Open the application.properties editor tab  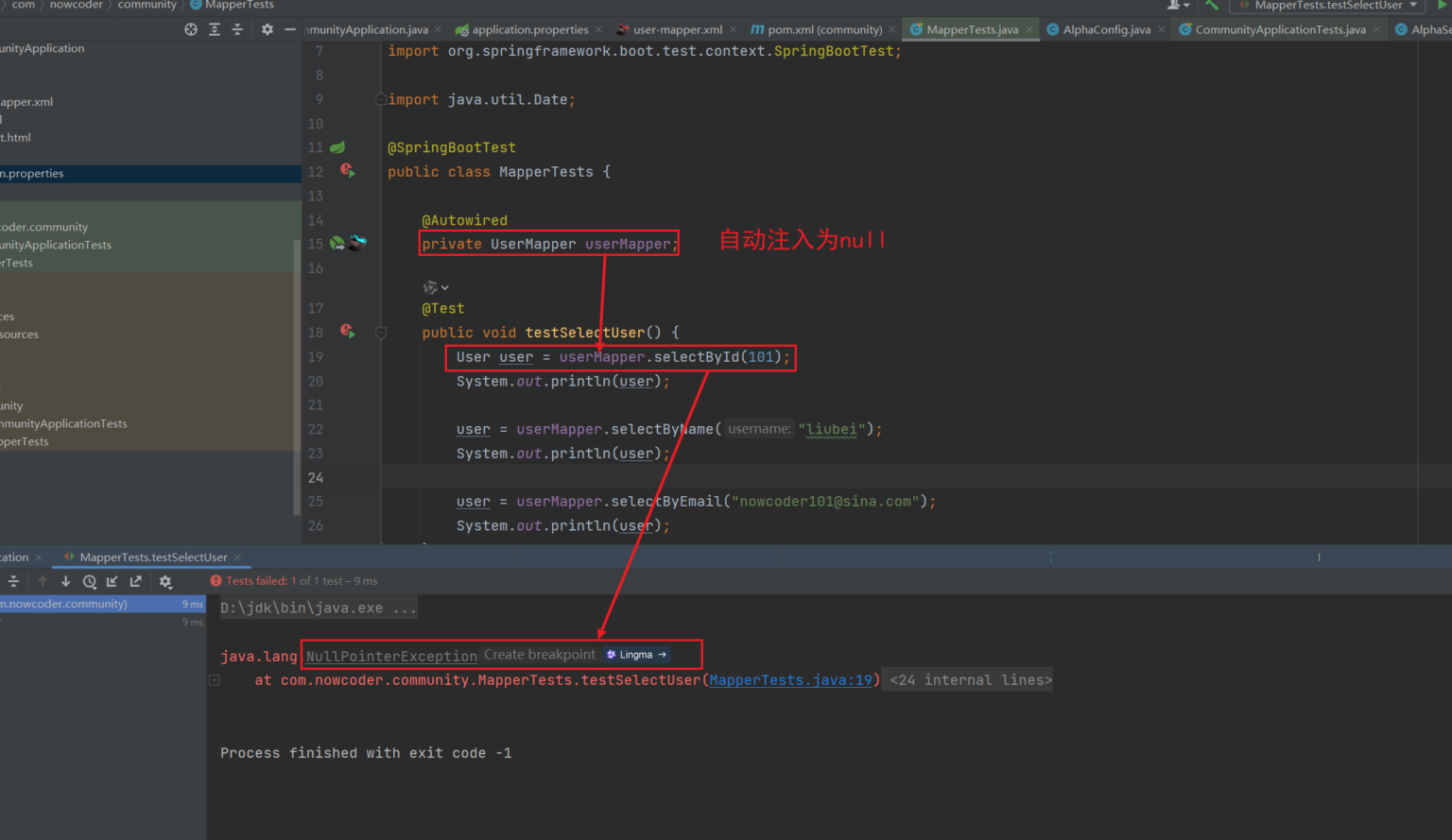click(x=529, y=30)
